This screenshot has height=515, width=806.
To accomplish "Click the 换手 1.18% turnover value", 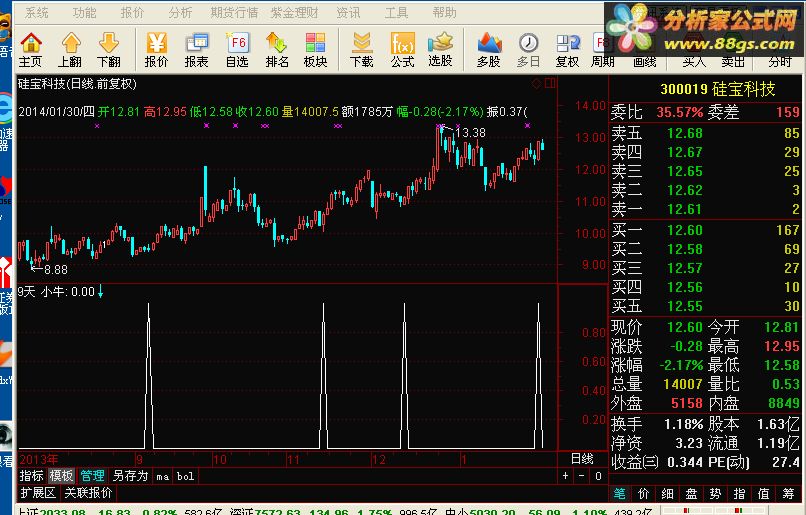I will click(x=683, y=424).
